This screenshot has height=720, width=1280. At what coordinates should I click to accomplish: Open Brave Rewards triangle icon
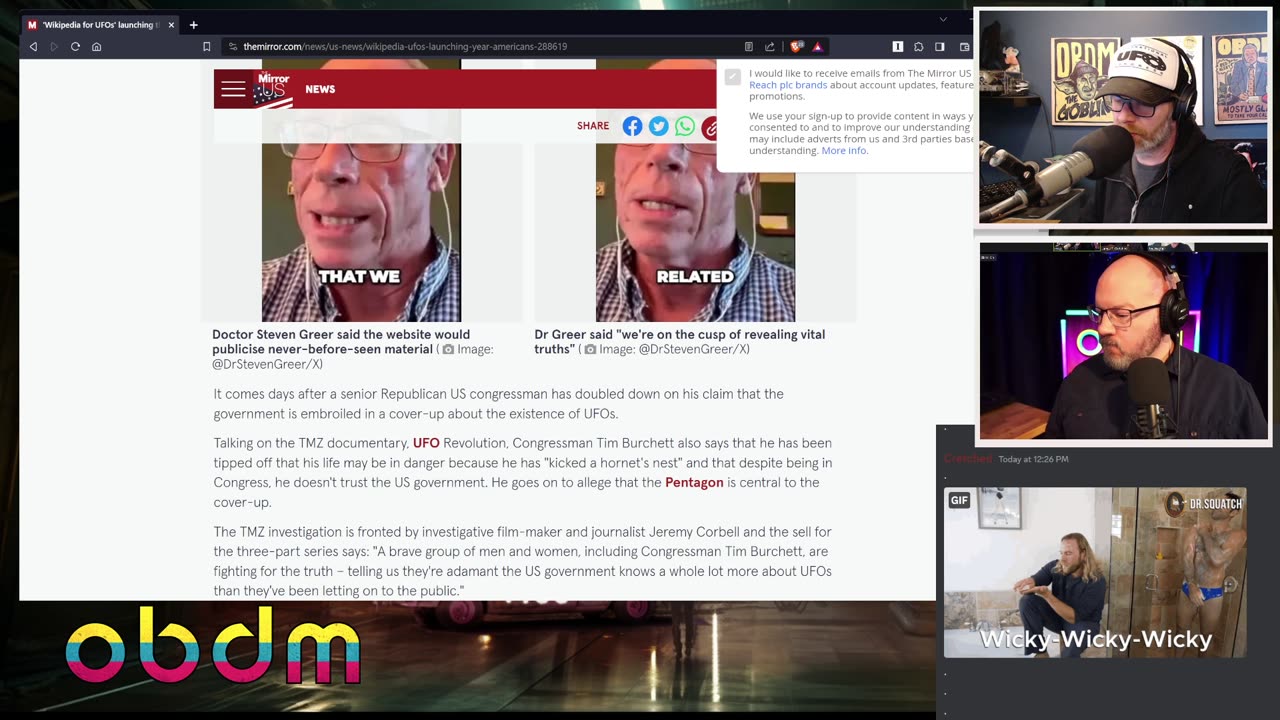pyautogui.click(x=817, y=47)
